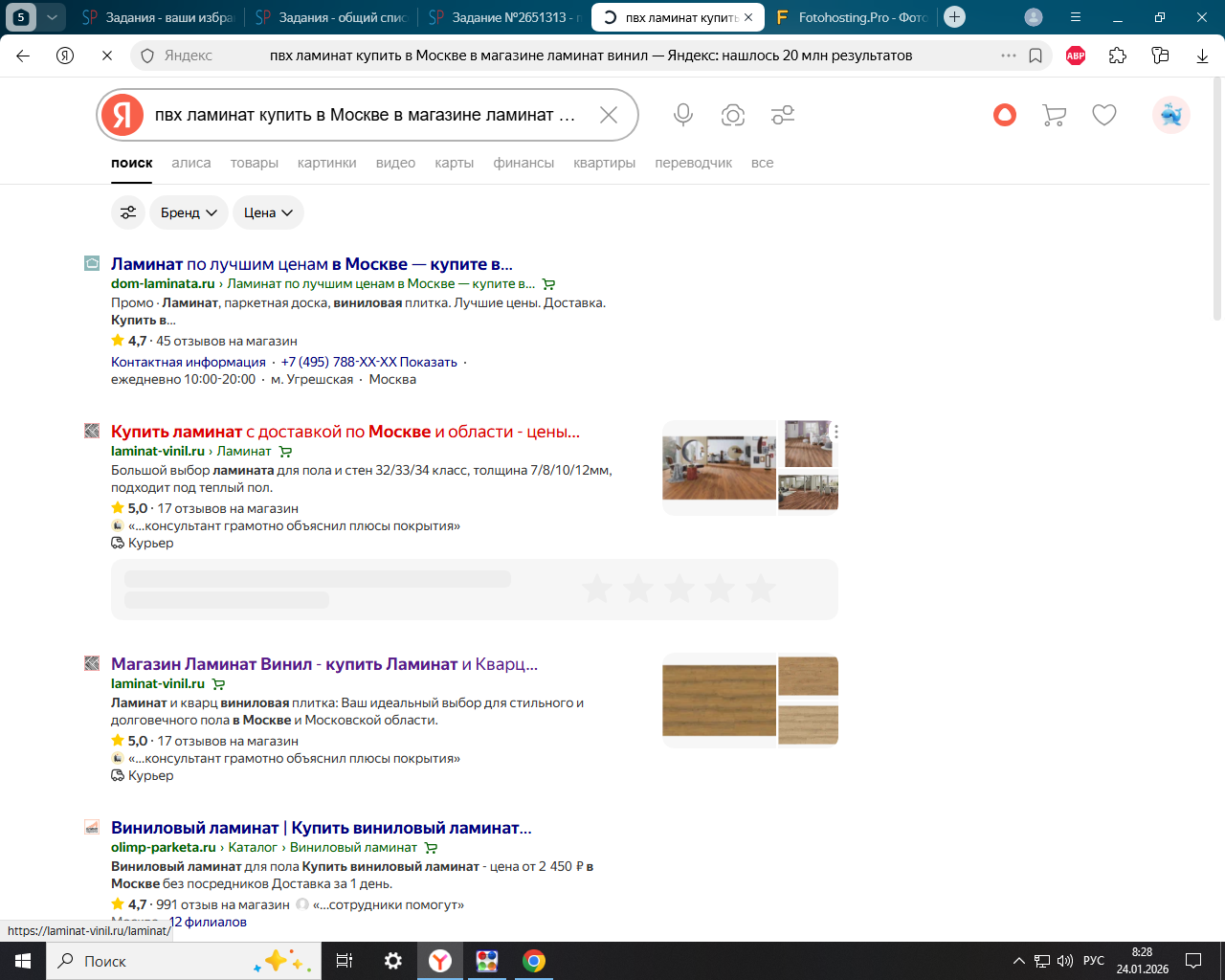Open the tab list dropdown chevron

(53, 17)
